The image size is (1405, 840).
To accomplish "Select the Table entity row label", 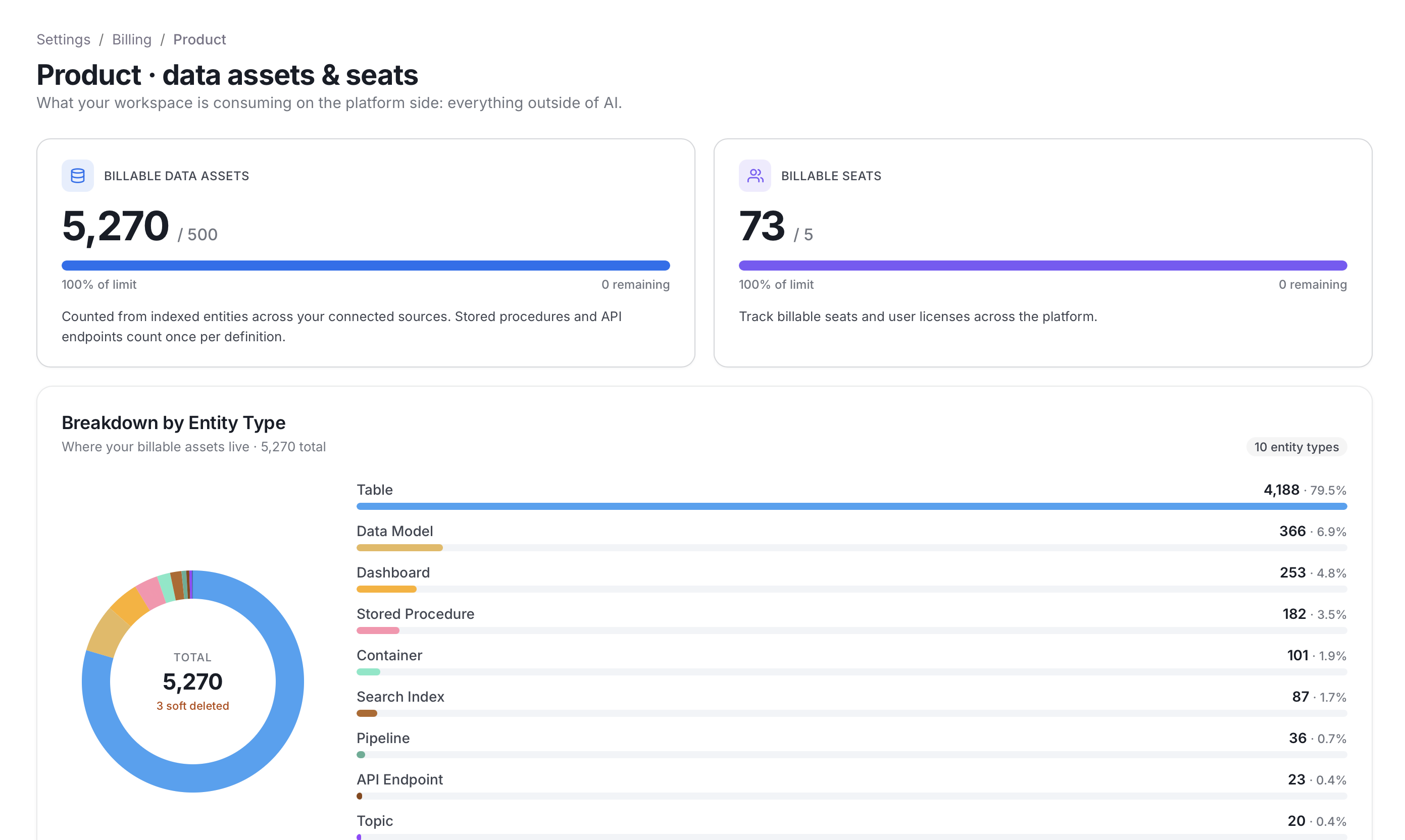I will [x=375, y=490].
